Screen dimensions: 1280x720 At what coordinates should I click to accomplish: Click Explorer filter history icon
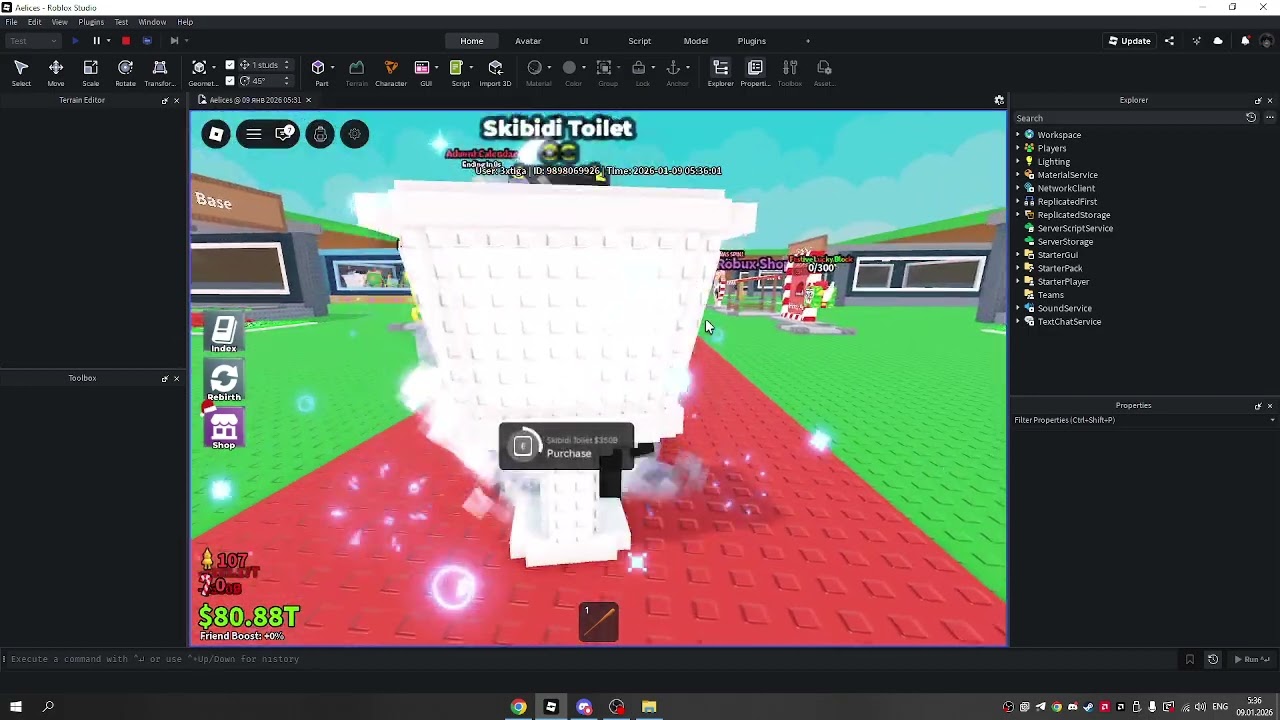point(1251,118)
